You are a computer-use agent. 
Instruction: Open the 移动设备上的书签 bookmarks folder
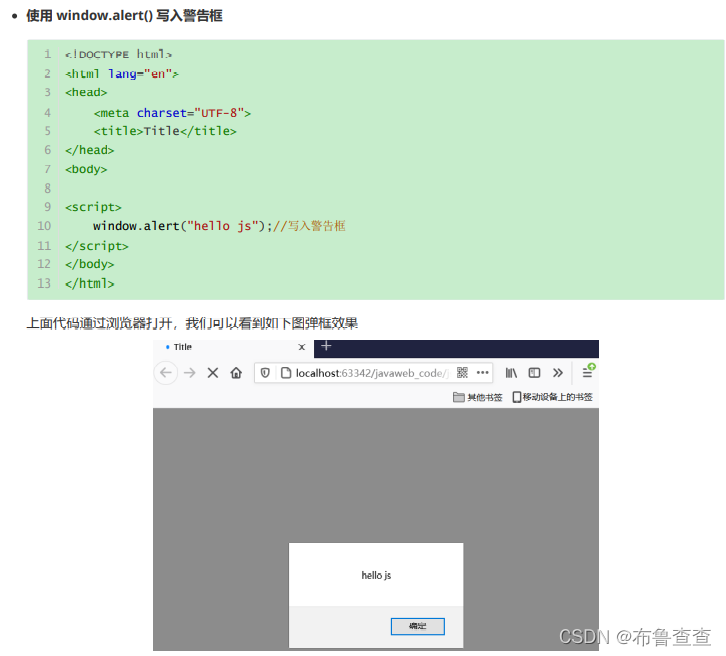click(552, 397)
